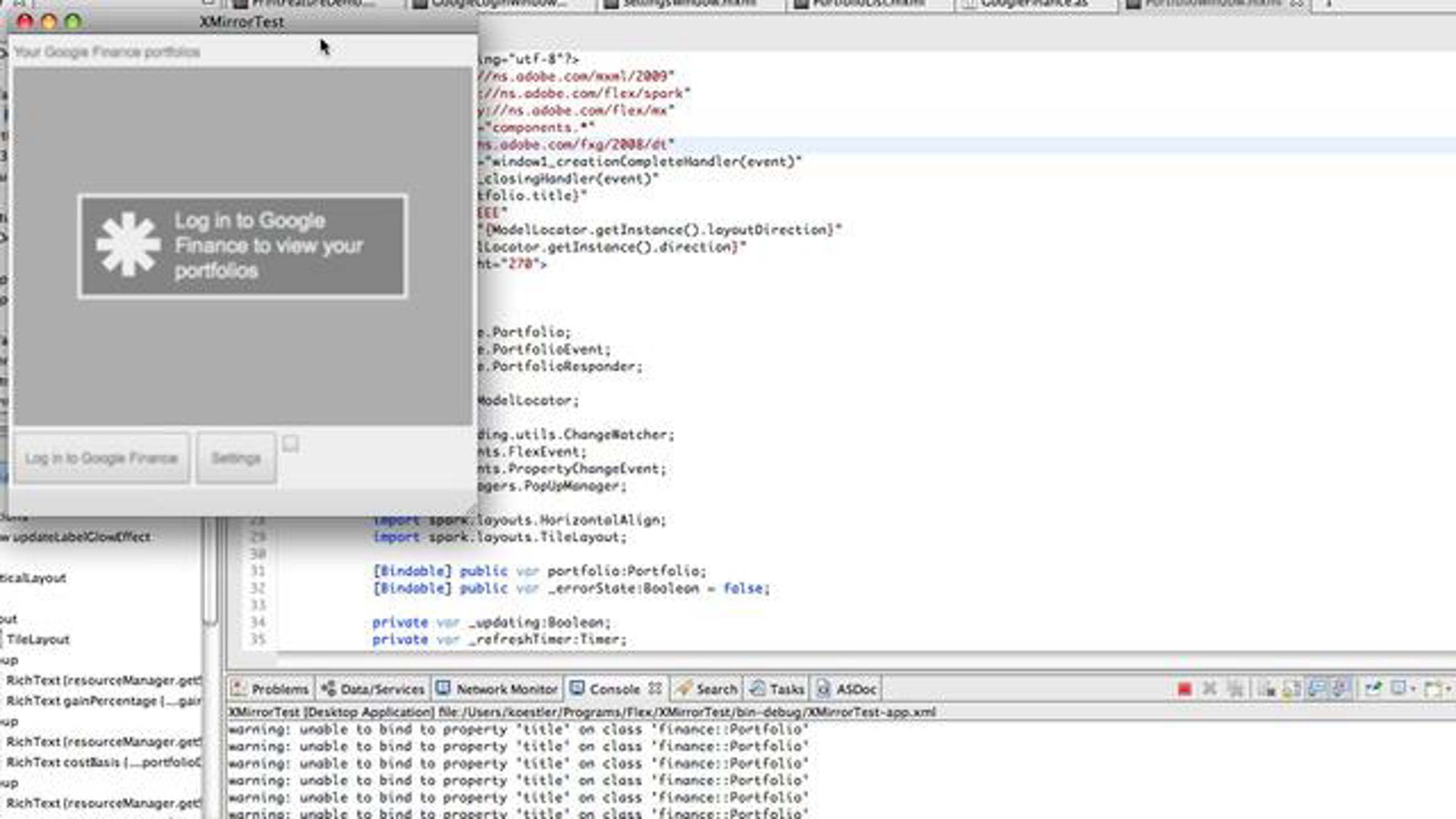1456x819 pixels.
Task: Toggle show console on standard error change
Action: (1341, 689)
